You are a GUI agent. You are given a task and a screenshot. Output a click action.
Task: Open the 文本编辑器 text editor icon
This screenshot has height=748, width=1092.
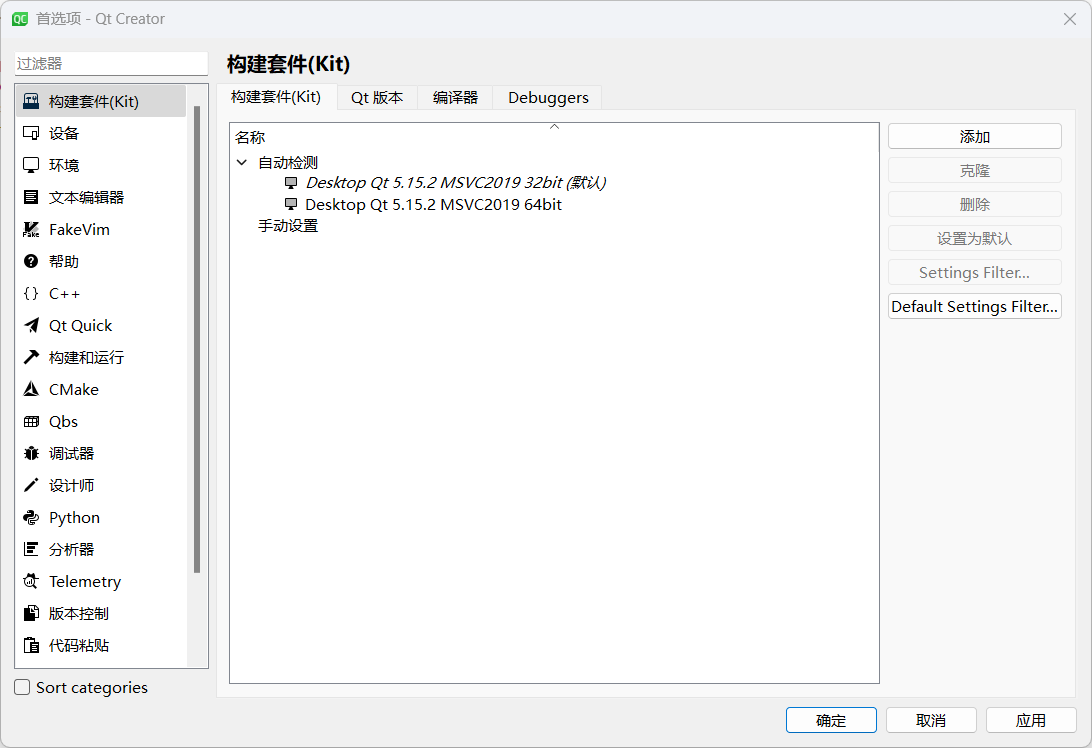(31, 197)
